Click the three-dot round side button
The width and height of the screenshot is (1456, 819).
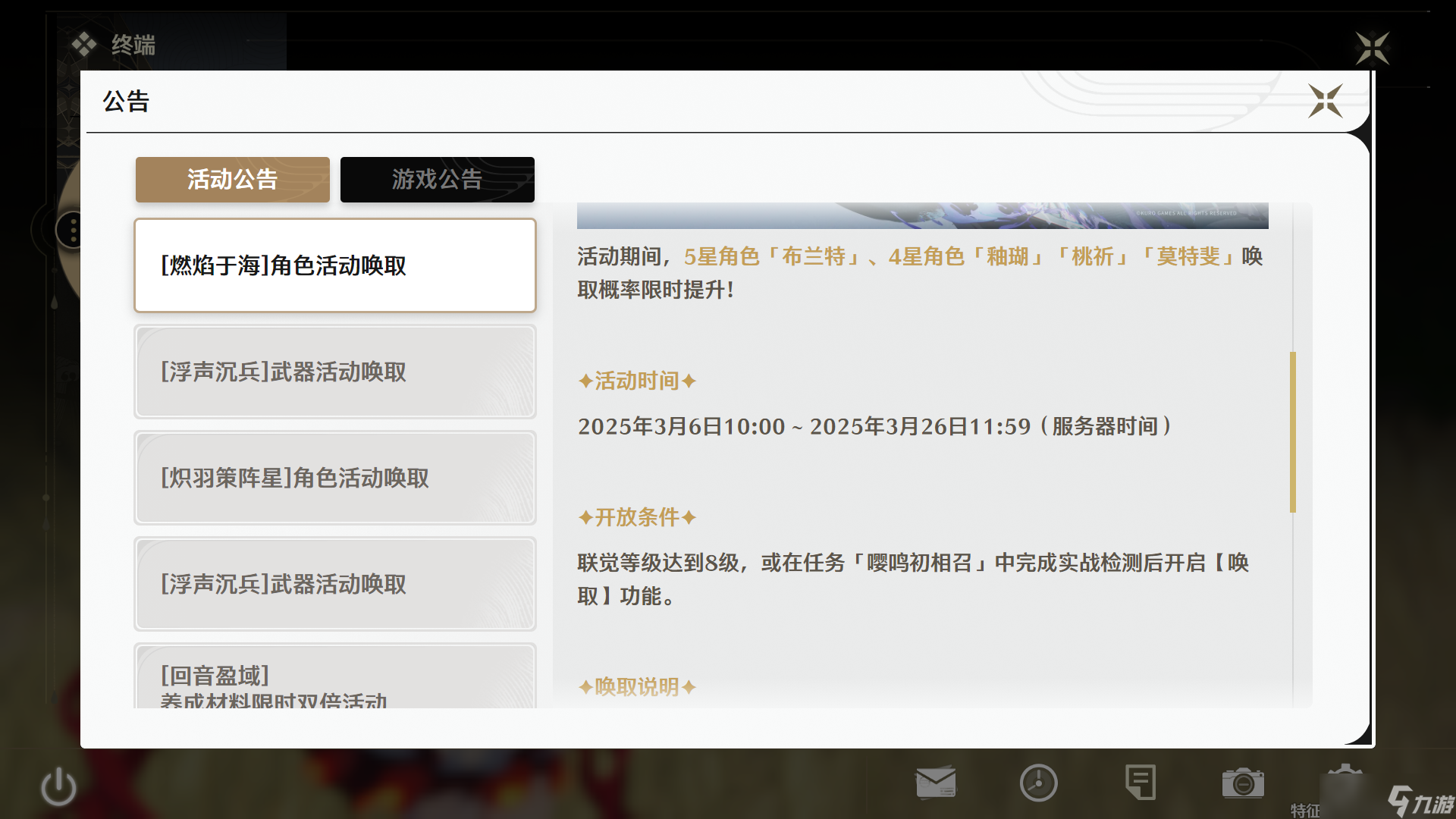[x=72, y=229]
